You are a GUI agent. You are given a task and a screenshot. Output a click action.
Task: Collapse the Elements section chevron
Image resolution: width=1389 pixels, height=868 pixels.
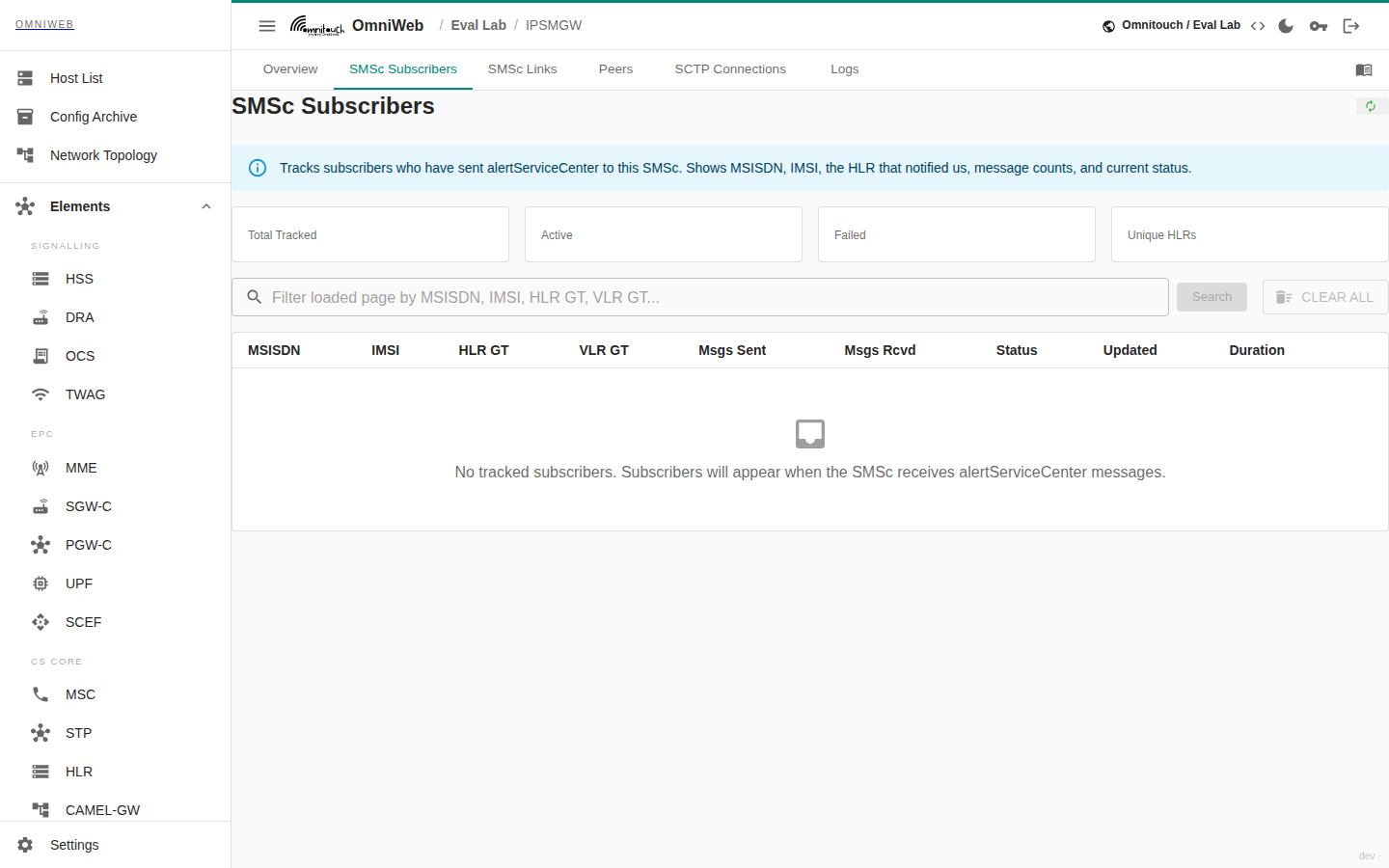coord(206,206)
